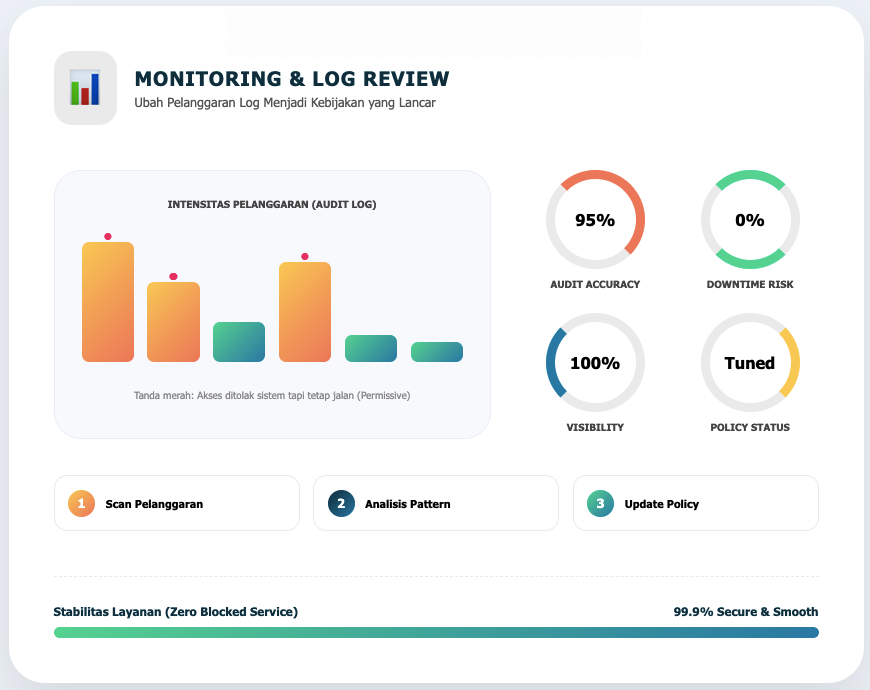Click the 99.9% Secure & Smooth label
The width and height of the screenshot is (870, 690).
[745, 611]
